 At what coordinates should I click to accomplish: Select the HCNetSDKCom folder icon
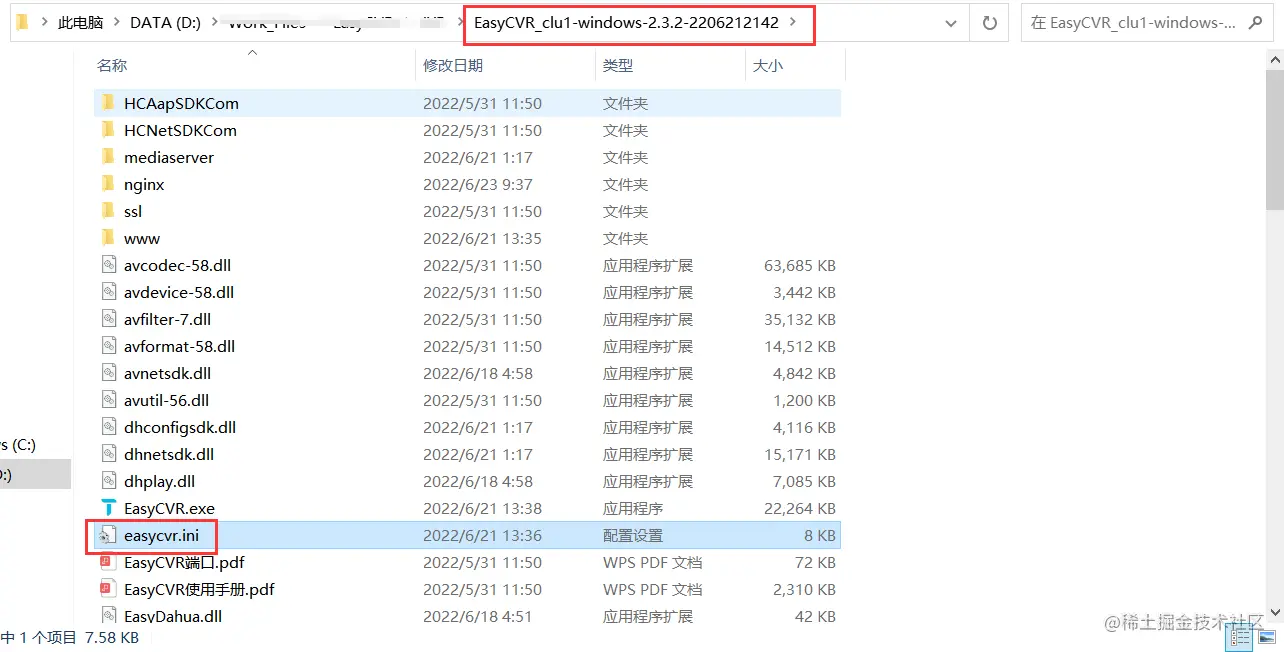coord(108,130)
